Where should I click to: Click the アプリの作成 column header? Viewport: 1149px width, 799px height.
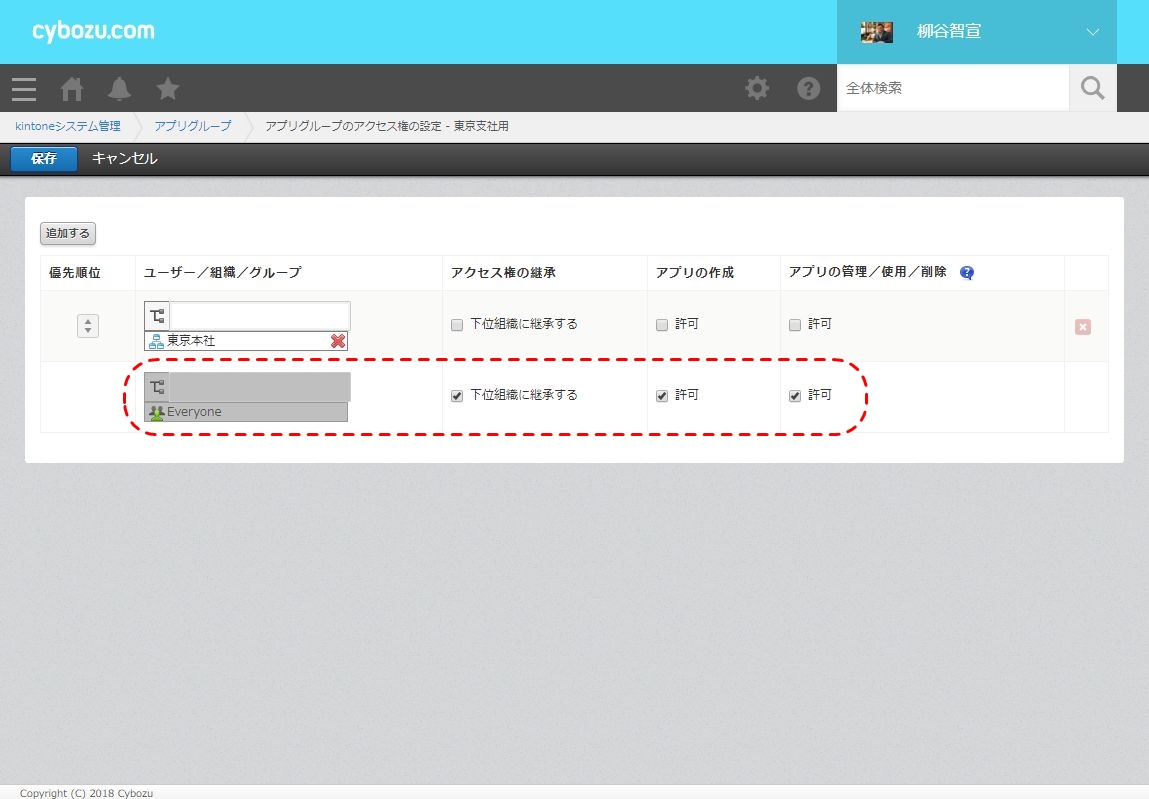(695, 273)
